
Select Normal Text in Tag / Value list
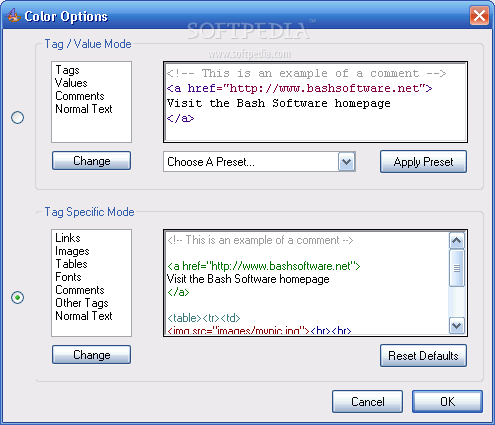[84, 109]
